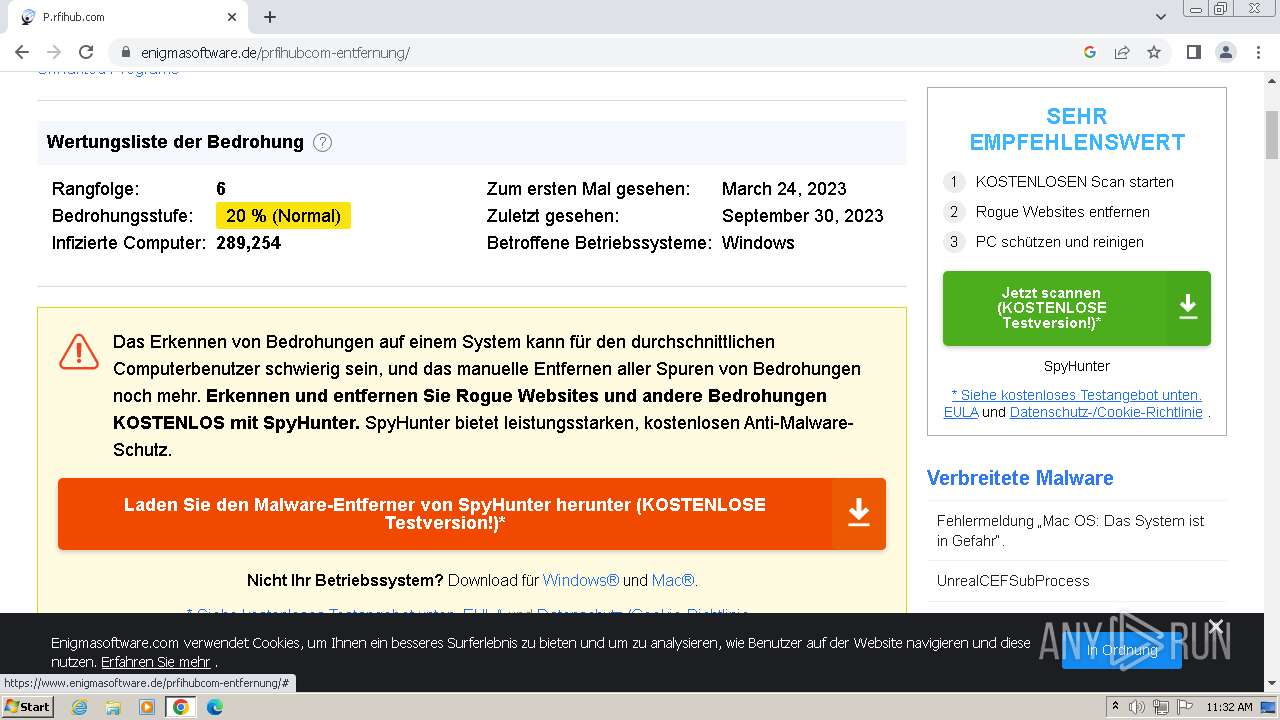Open the Google icon in address bar
Screen dimensions: 1280x720
(x=1090, y=52)
